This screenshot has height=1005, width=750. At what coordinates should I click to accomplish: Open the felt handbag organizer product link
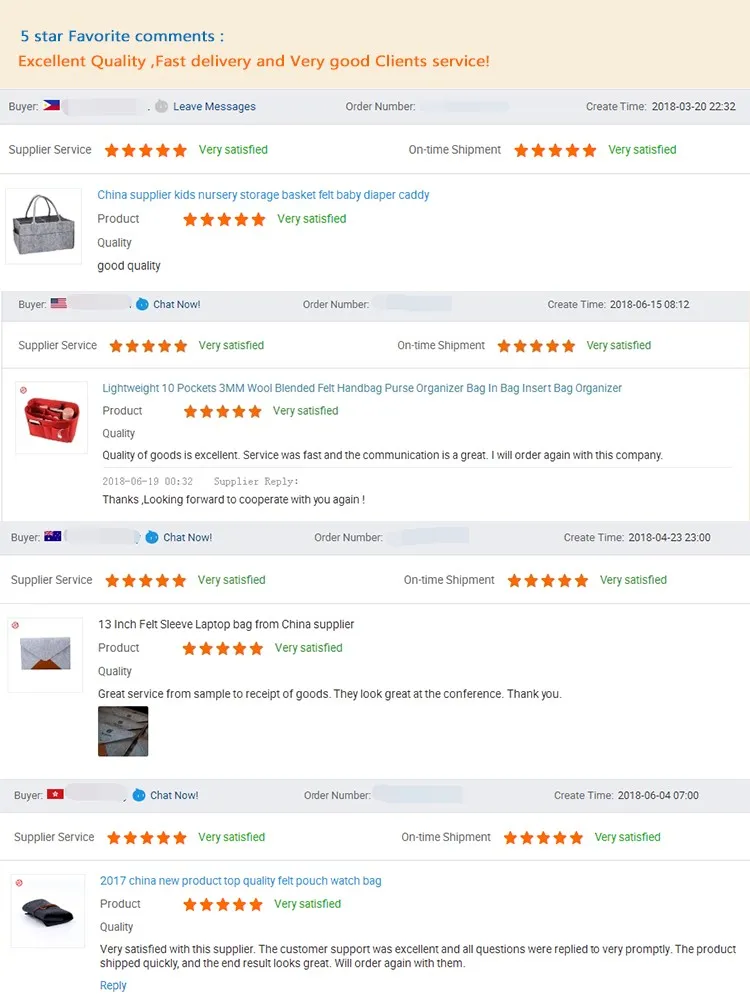362,388
